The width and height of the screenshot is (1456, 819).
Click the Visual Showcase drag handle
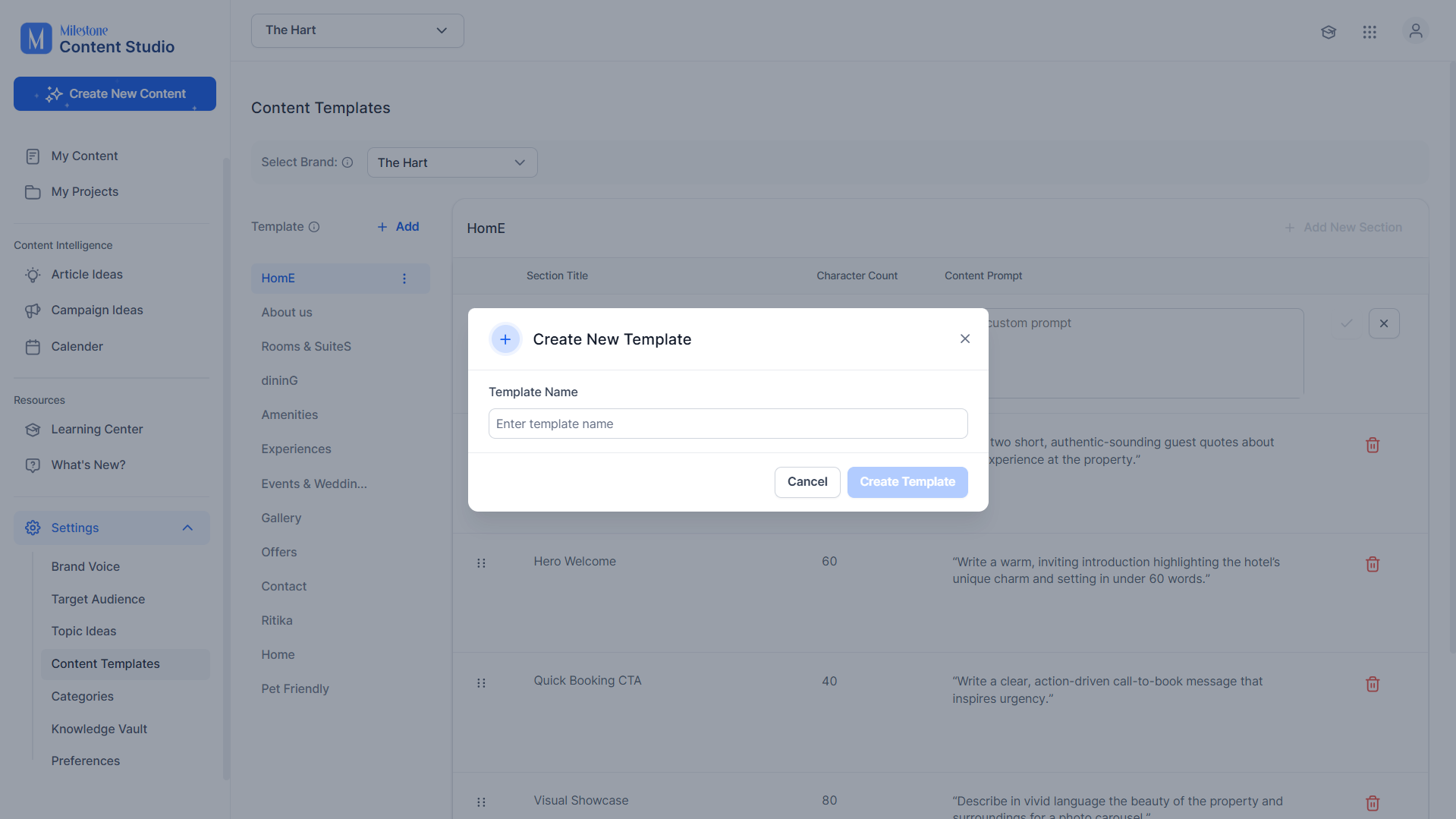click(x=481, y=802)
